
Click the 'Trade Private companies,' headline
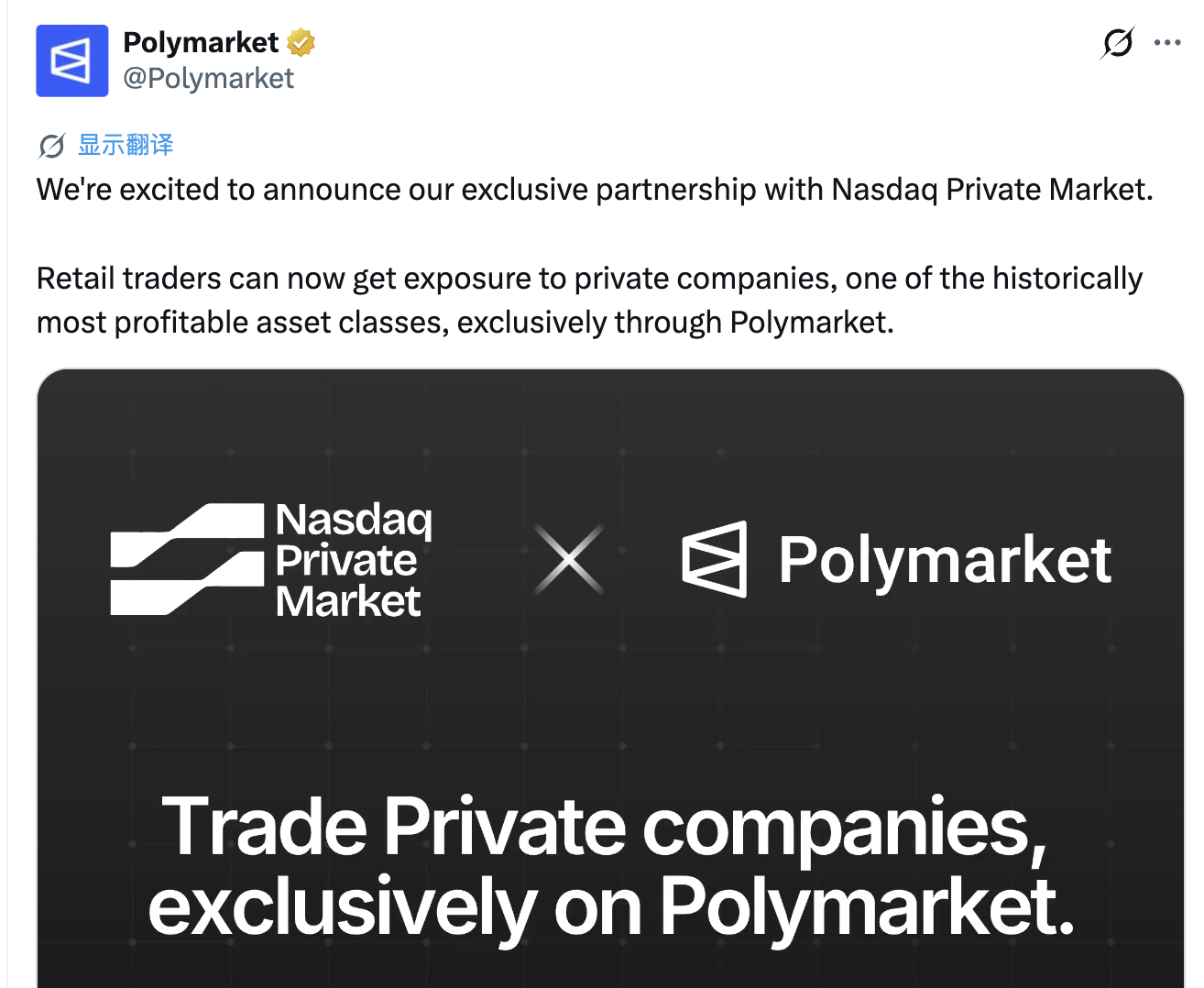604,829
